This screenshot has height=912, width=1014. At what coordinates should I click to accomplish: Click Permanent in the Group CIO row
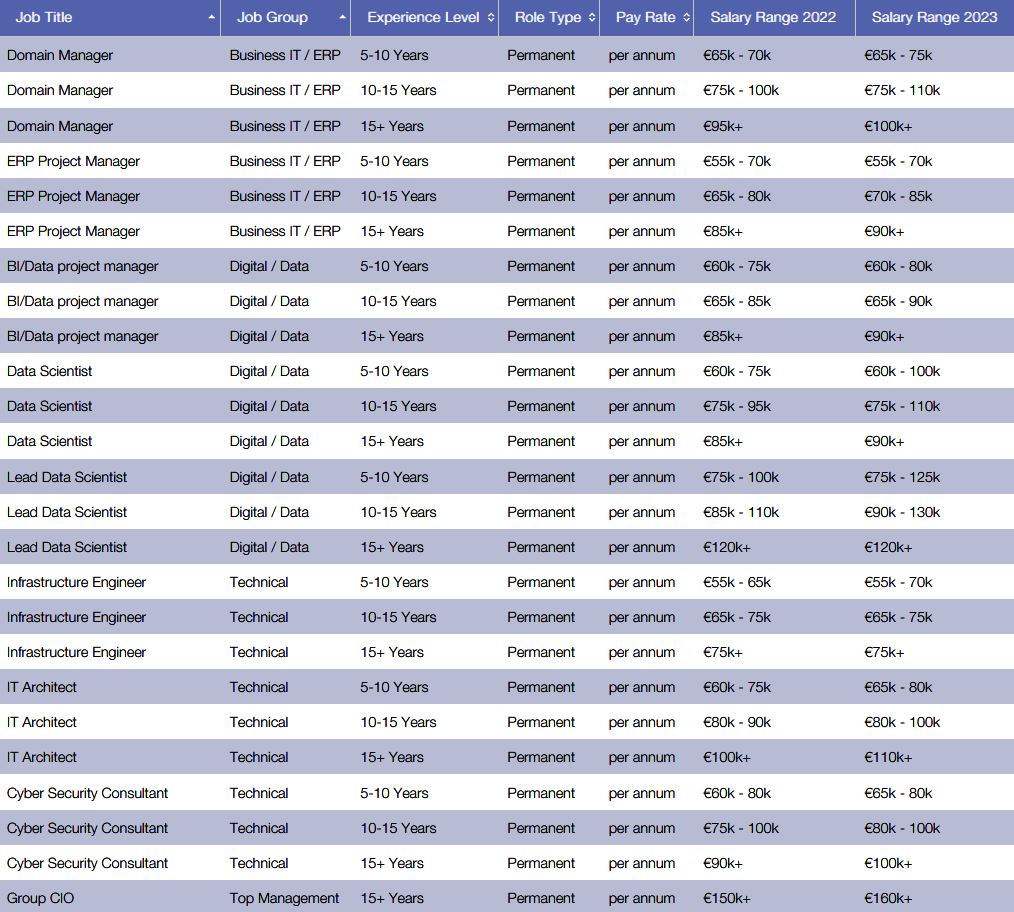coord(541,898)
